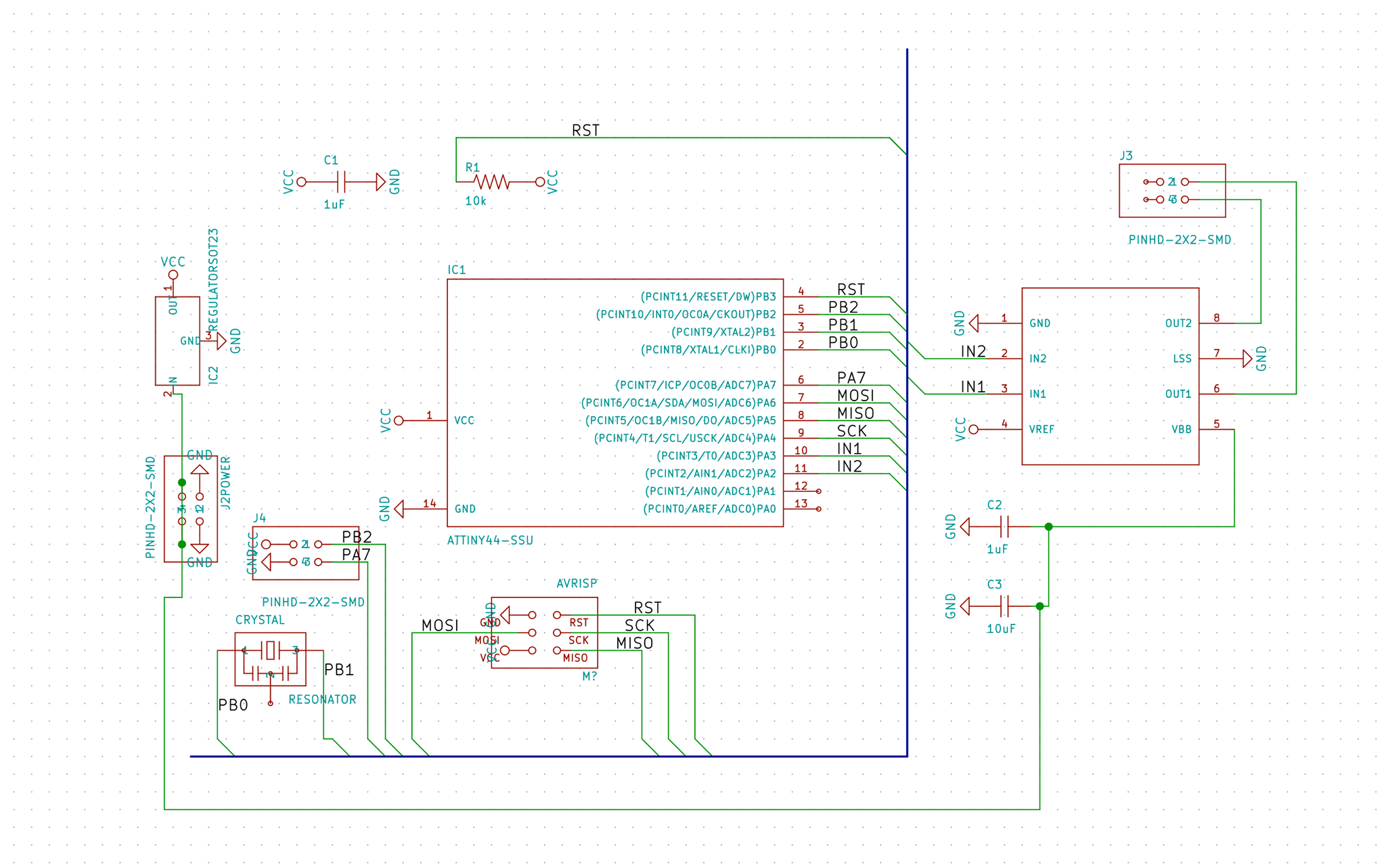This screenshot has height=868, width=1386.
Task: Click the wire junction dot near C3
Action: [1039, 606]
